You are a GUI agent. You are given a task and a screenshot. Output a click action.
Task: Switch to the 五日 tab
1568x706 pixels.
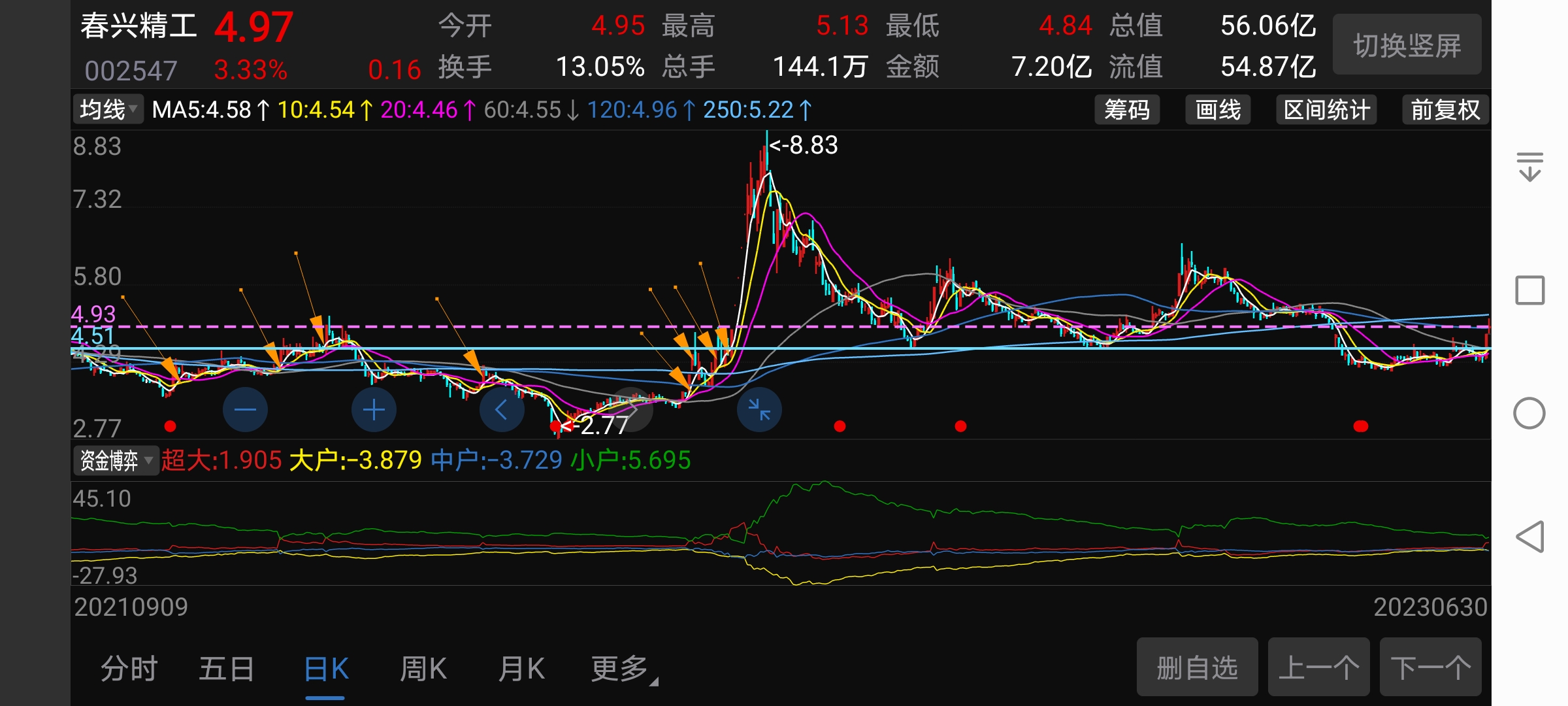tap(227, 669)
